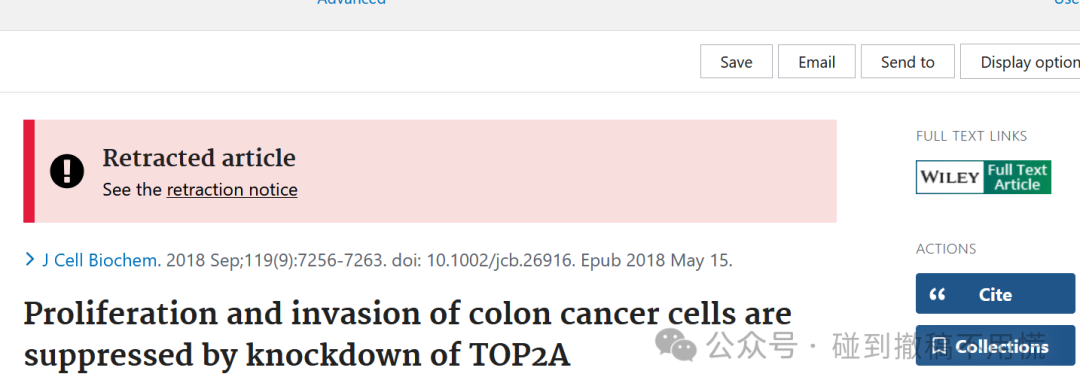Open the Advanced search link at top
The image size is (1080, 389).
pos(351,3)
